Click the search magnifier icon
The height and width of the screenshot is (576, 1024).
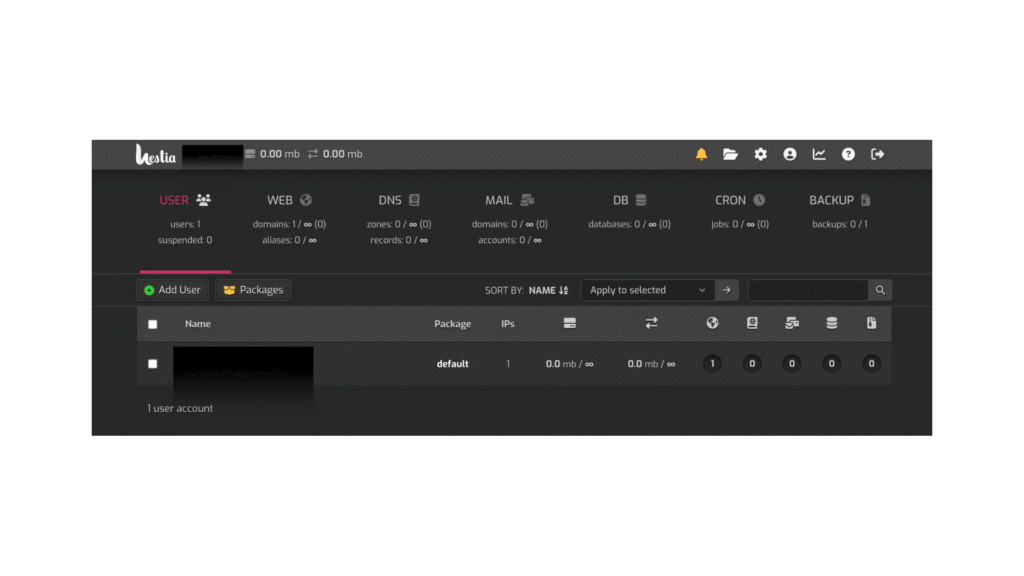(x=880, y=290)
